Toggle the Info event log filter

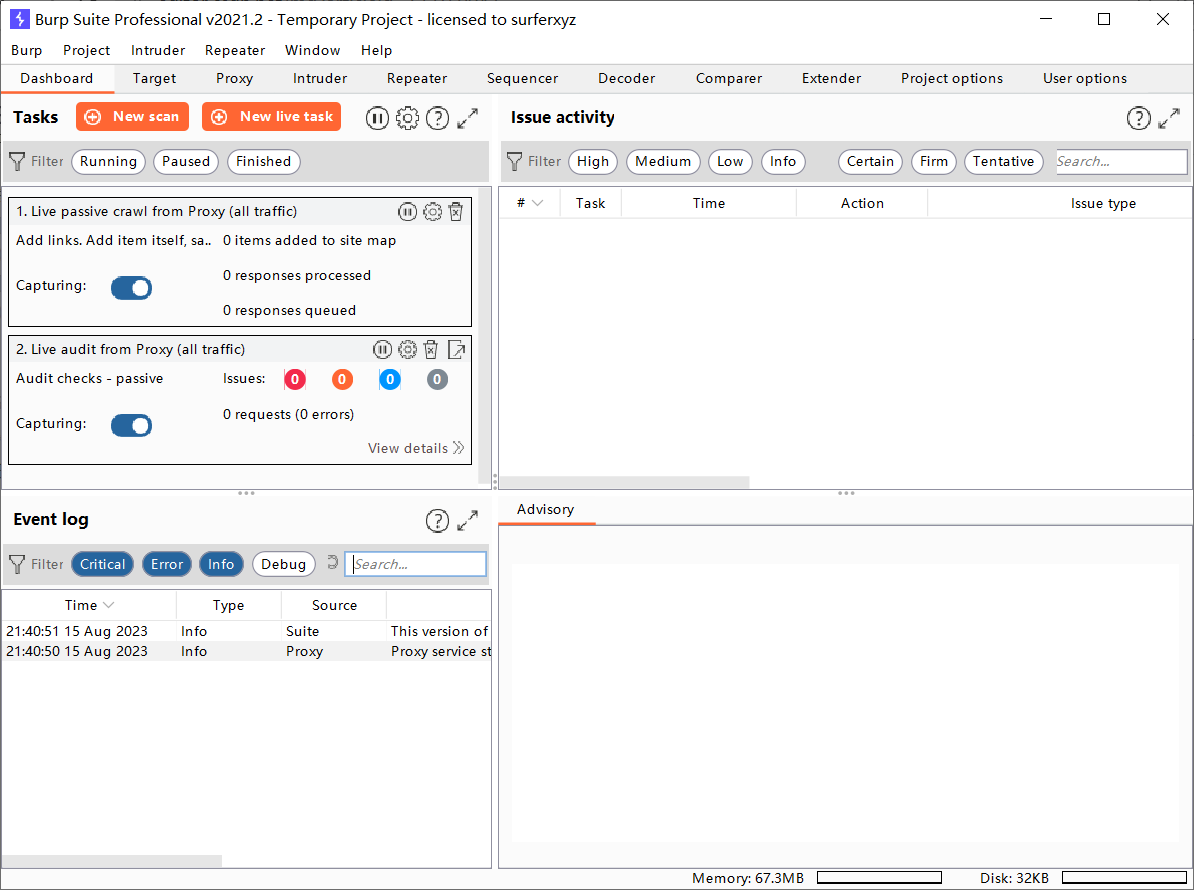(222, 564)
